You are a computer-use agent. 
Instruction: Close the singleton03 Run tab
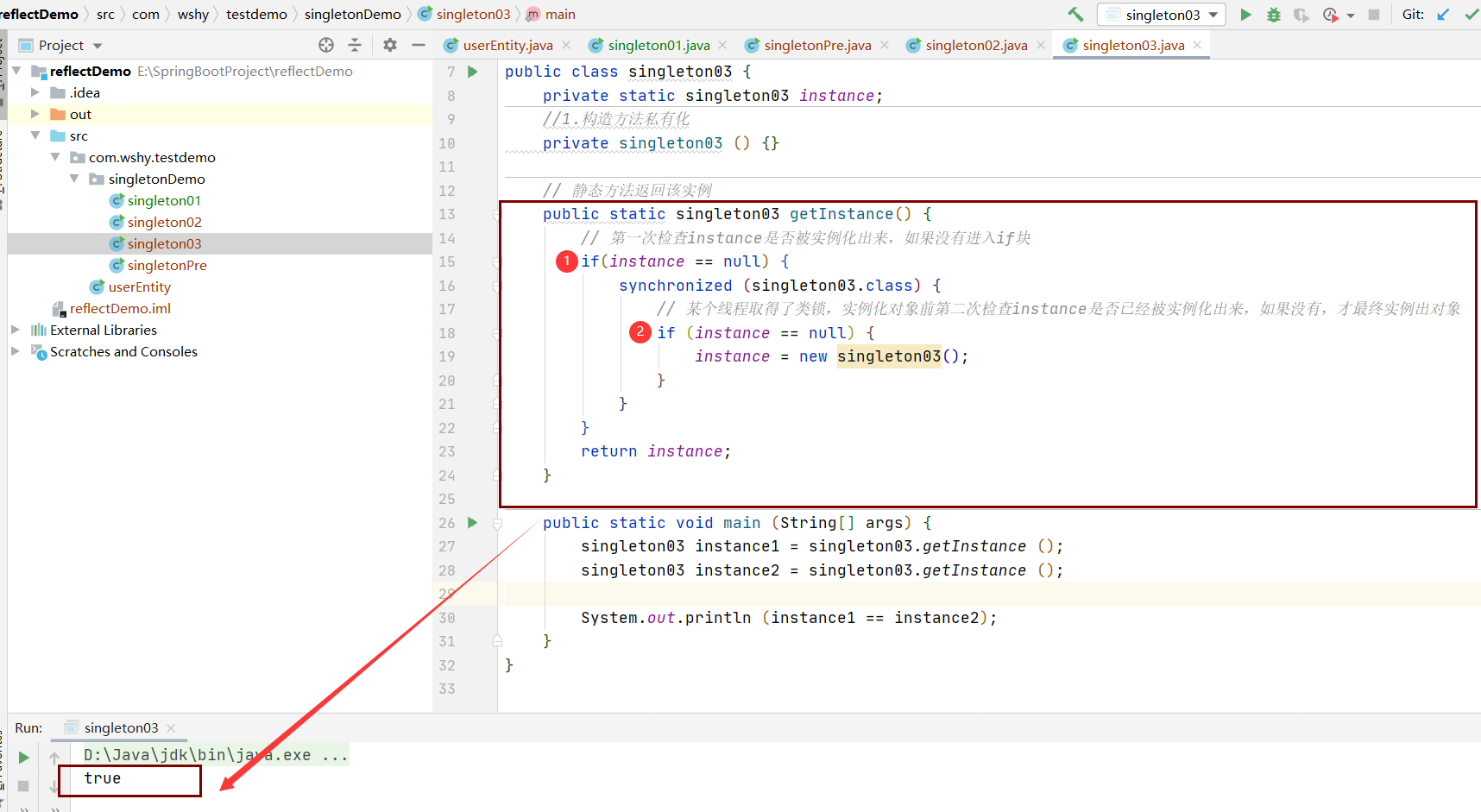coord(171,728)
